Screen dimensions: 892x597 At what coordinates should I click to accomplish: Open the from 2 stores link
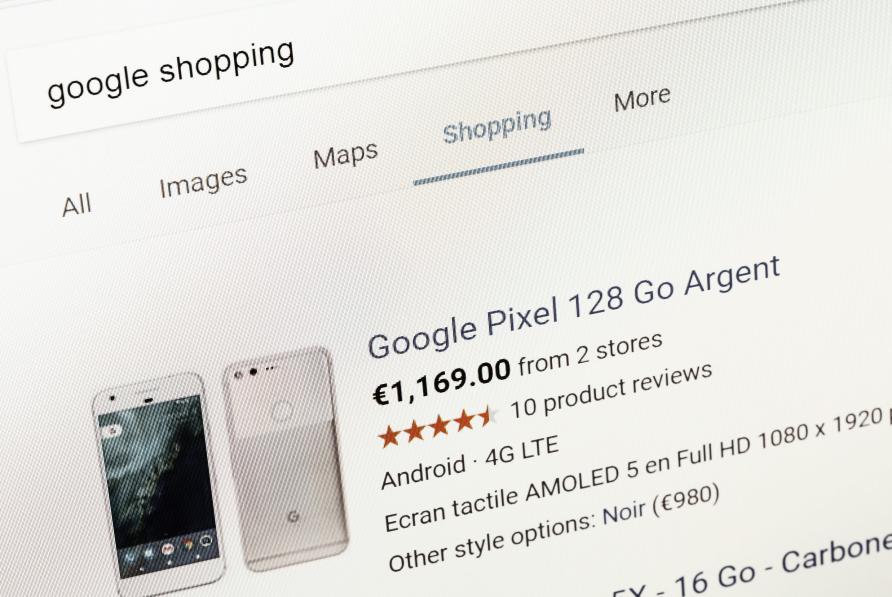pyautogui.click(x=590, y=354)
